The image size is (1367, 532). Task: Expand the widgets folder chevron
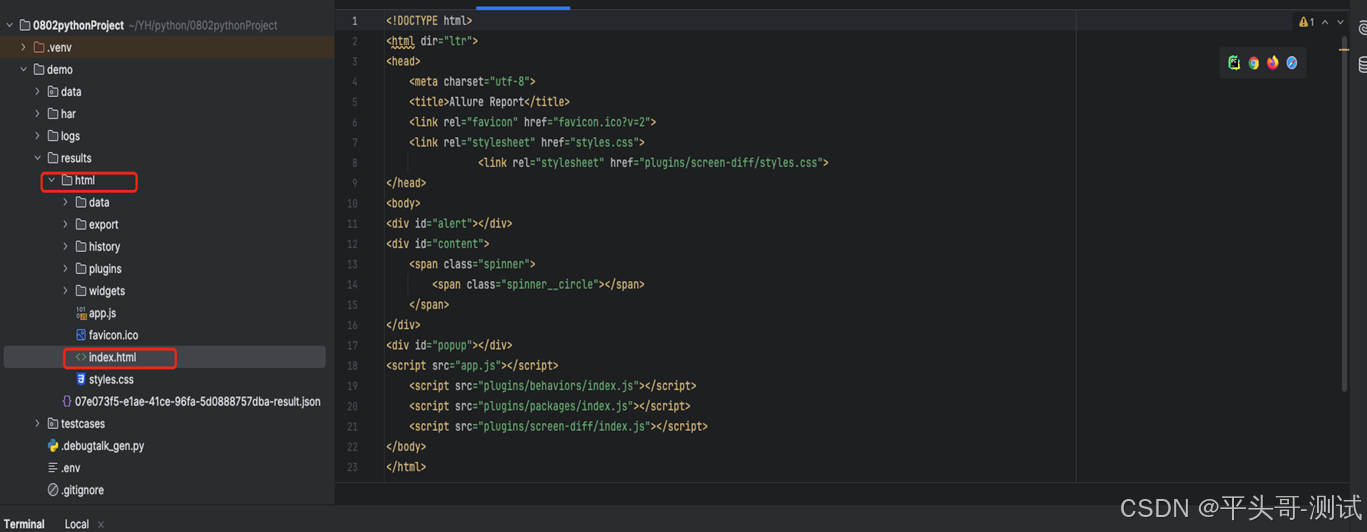[66, 291]
